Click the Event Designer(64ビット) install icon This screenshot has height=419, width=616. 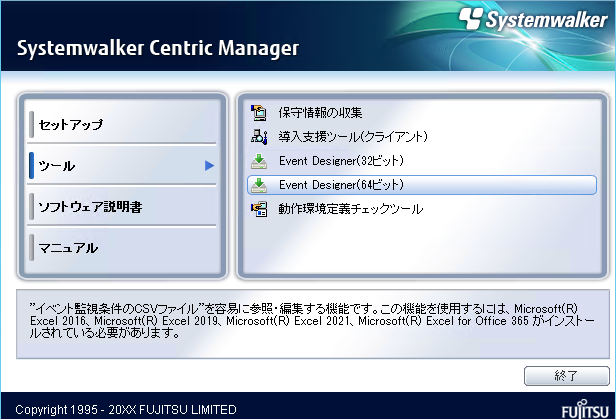[x=259, y=185]
